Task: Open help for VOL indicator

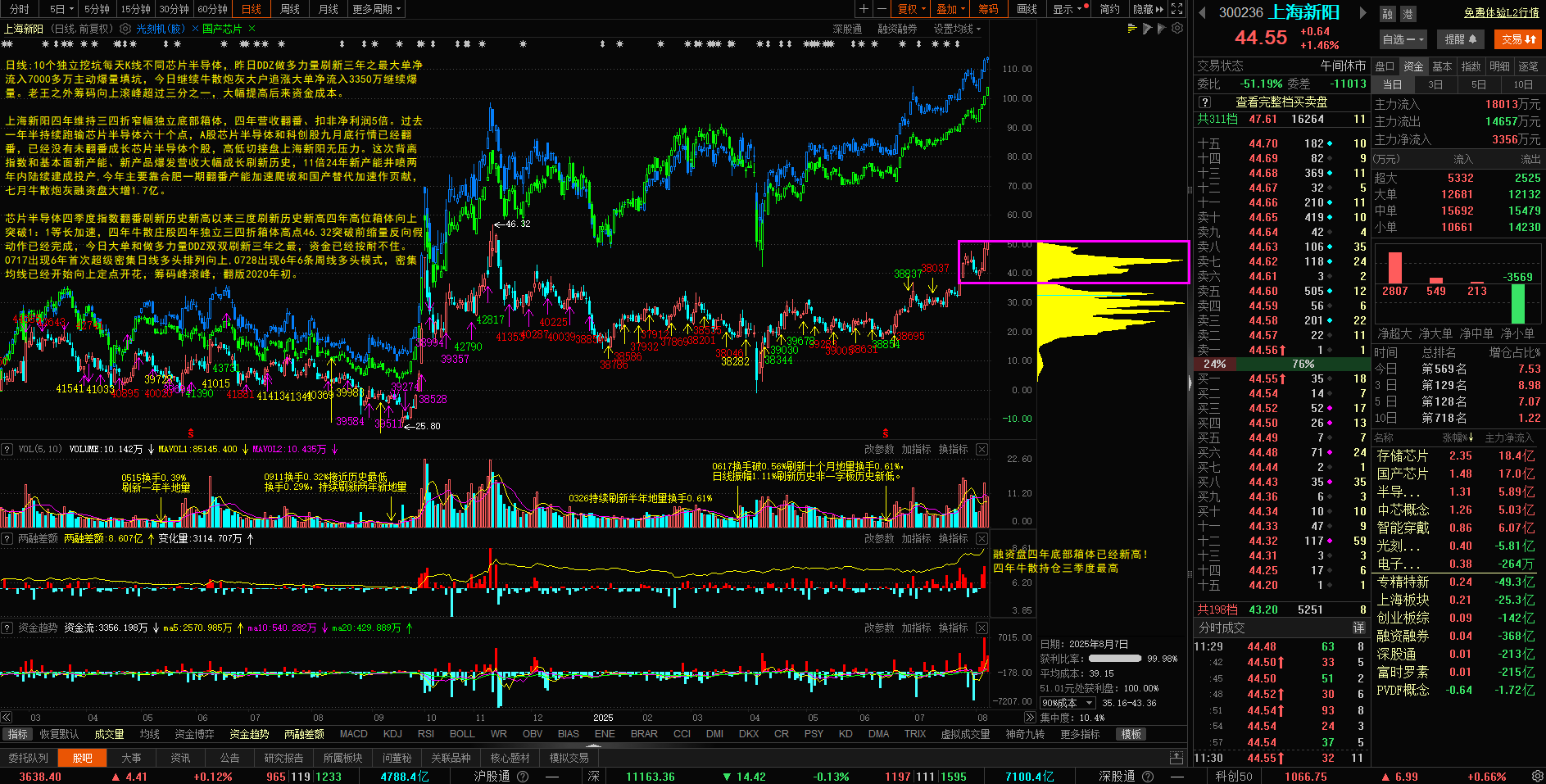Action: click(7, 449)
